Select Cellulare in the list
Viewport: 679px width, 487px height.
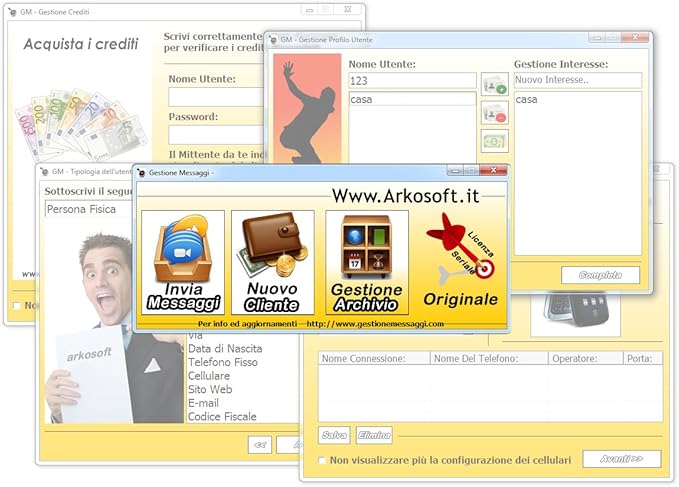(x=209, y=376)
